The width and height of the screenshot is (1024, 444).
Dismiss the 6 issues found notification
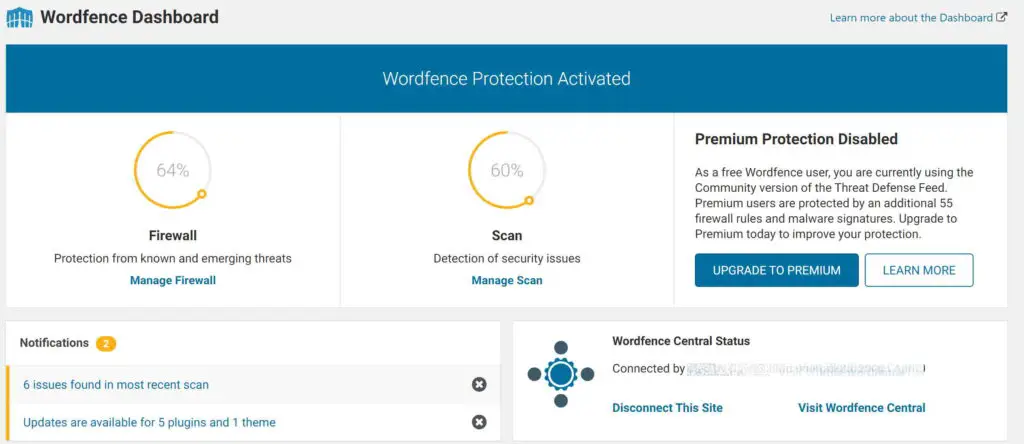479,385
